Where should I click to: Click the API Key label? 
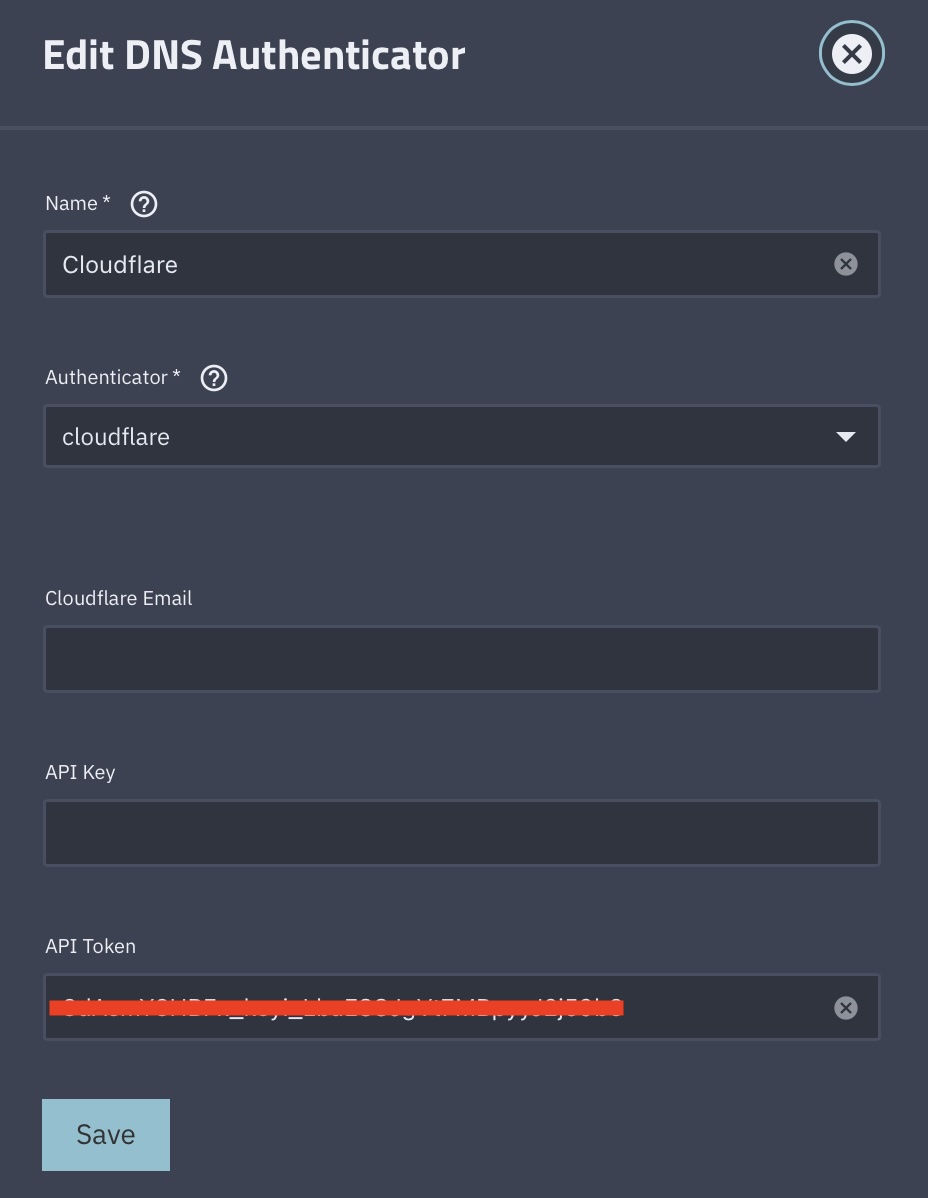click(80, 772)
